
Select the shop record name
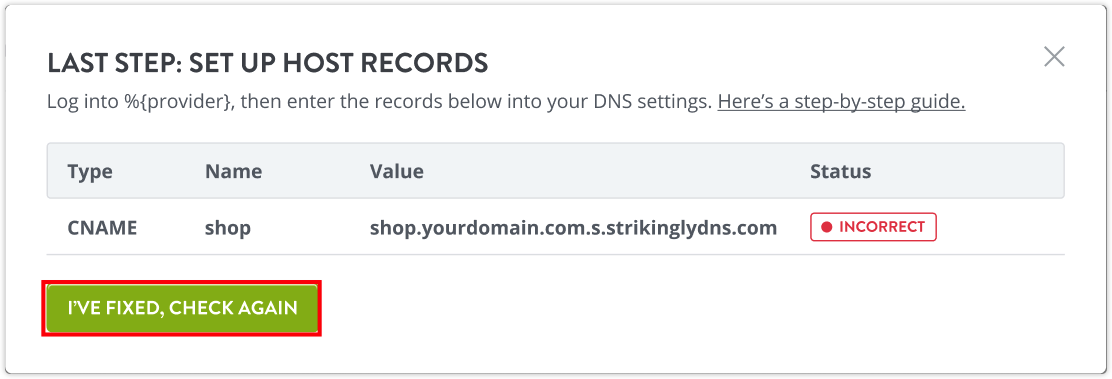(228, 228)
